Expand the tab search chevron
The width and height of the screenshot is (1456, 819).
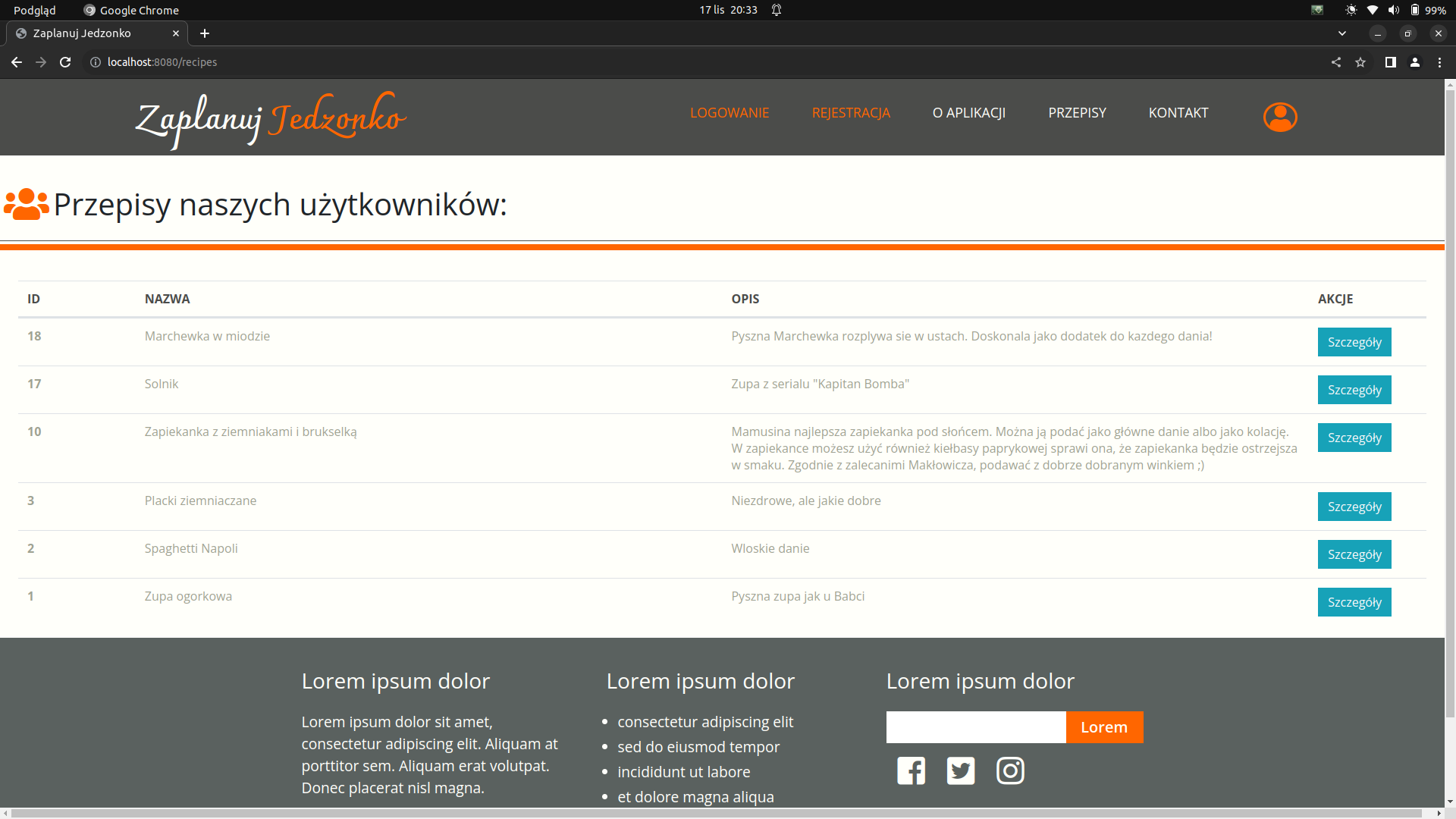point(1342,33)
